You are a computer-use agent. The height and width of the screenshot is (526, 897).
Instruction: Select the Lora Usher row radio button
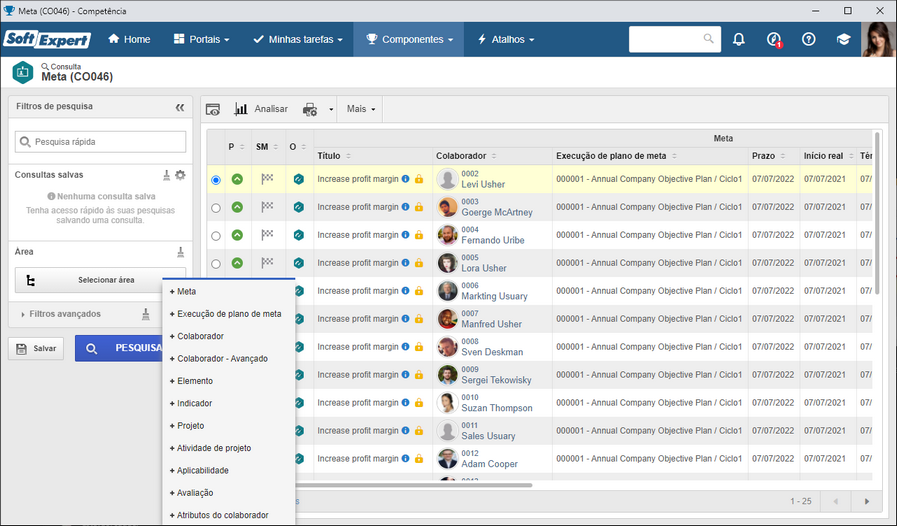(x=216, y=264)
